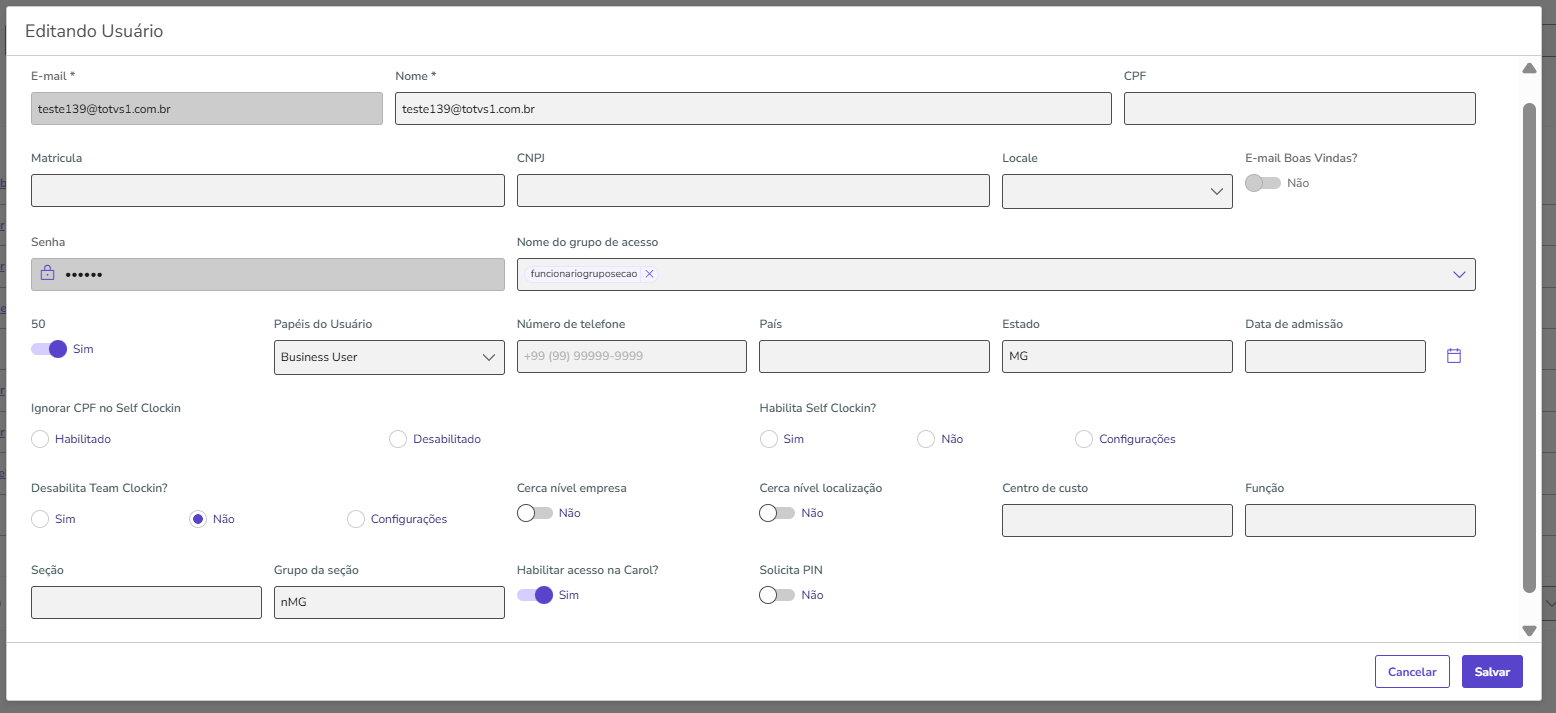Image resolution: width=1556 pixels, height=713 pixels.
Task: Enable the Solicita PIN toggle
Action: [x=777, y=595]
